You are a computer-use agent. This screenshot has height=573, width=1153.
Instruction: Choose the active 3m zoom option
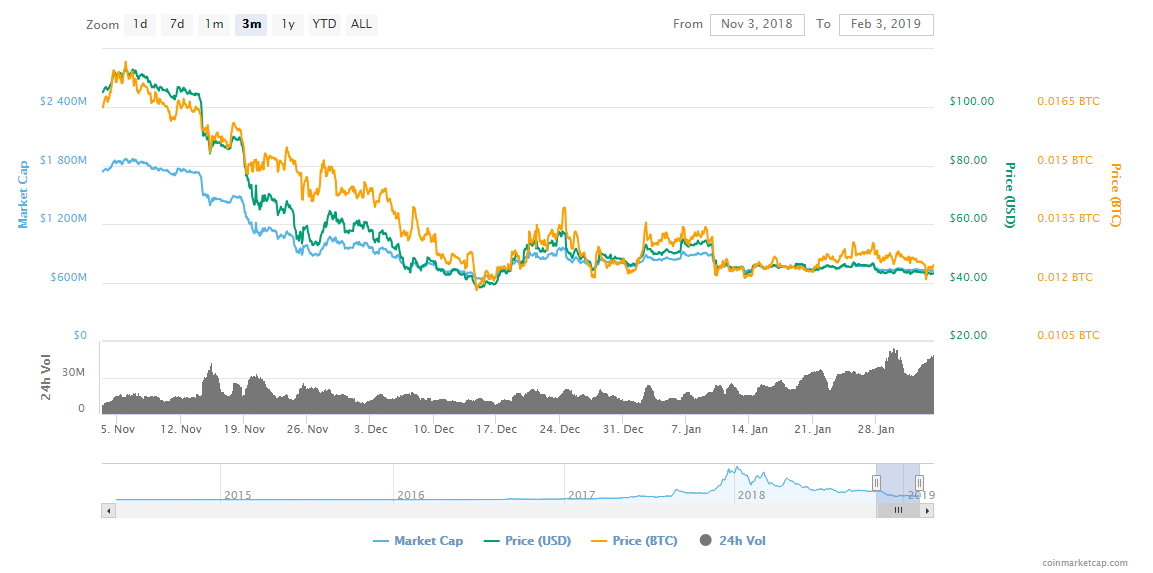(x=251, y=24)
